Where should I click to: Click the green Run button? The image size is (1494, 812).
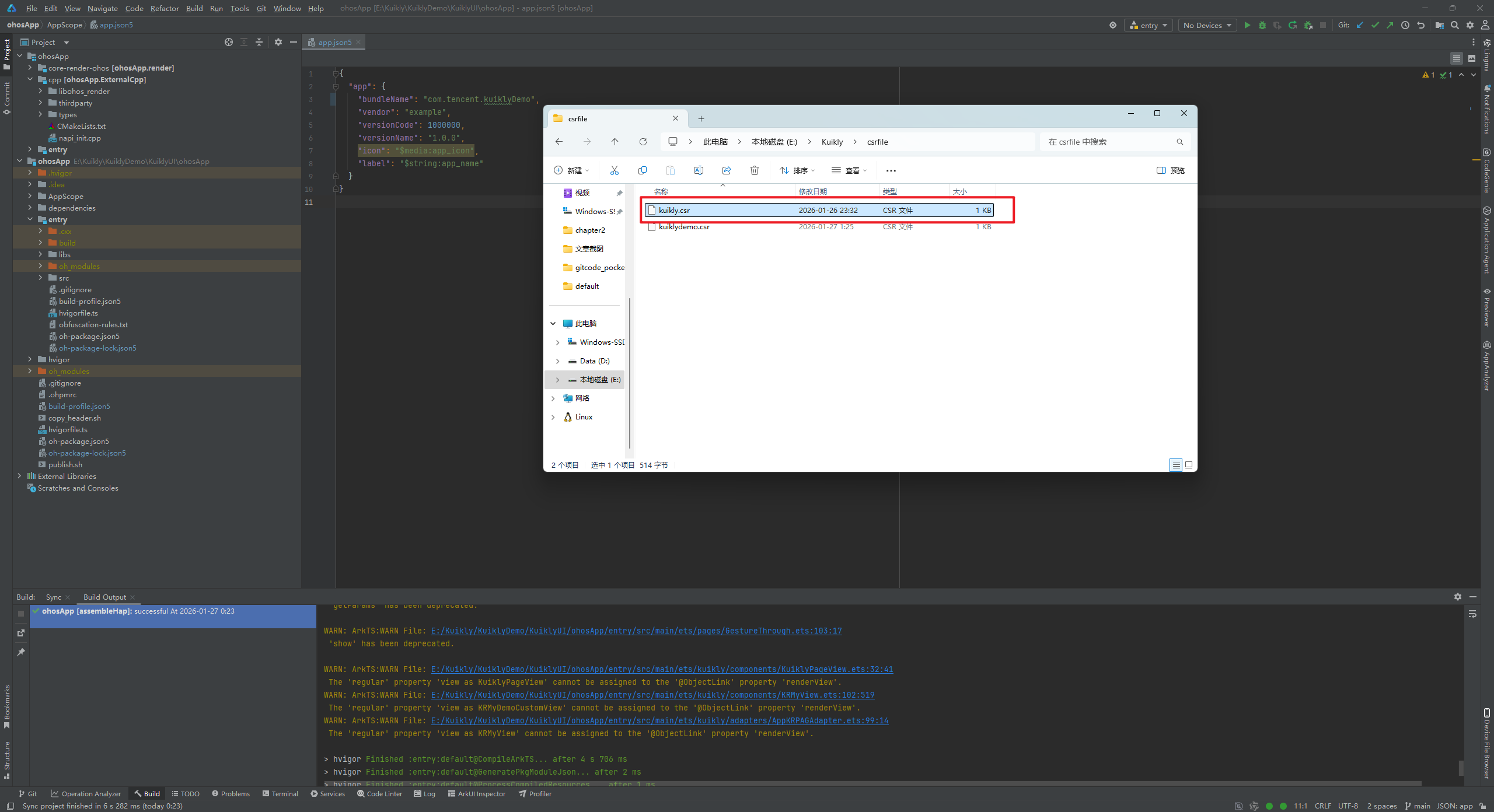click(x=1247, y=25)
